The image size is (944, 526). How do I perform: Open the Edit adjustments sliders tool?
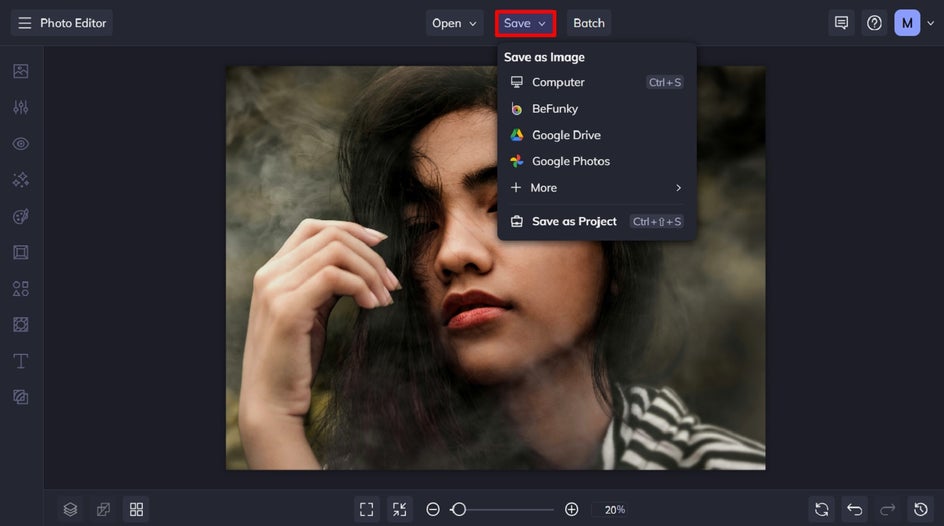[x=21, y=107]
